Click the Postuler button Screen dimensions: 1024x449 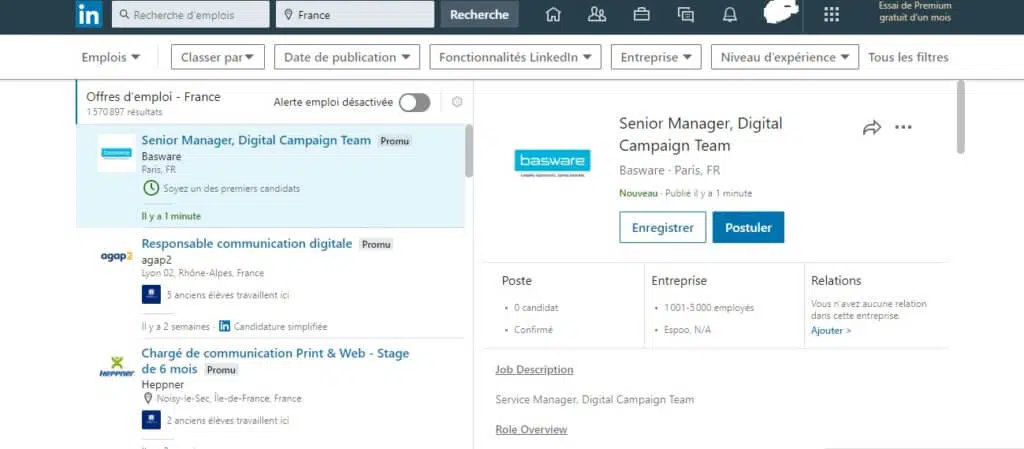coord(748,227)
